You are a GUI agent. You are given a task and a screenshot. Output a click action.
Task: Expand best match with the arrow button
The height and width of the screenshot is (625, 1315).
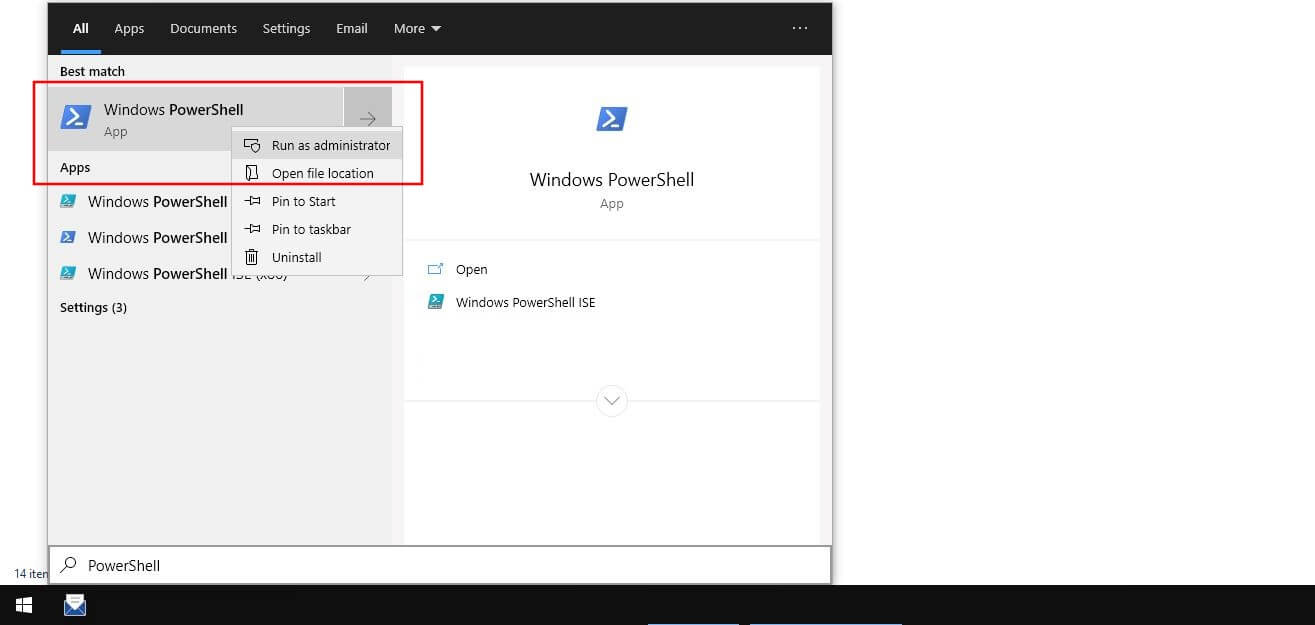(368, 119)
